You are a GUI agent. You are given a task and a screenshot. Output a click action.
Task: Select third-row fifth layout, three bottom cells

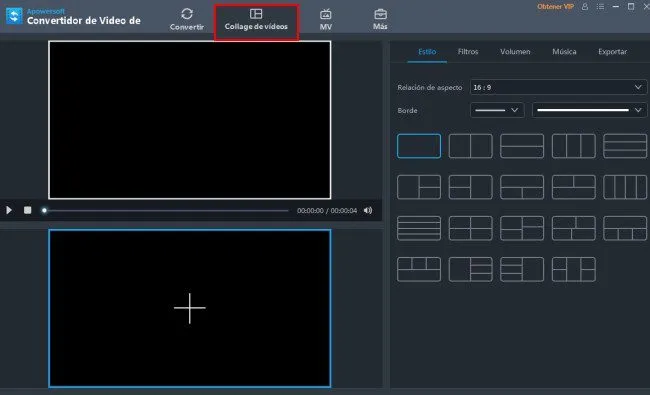(x=625, y=228)
